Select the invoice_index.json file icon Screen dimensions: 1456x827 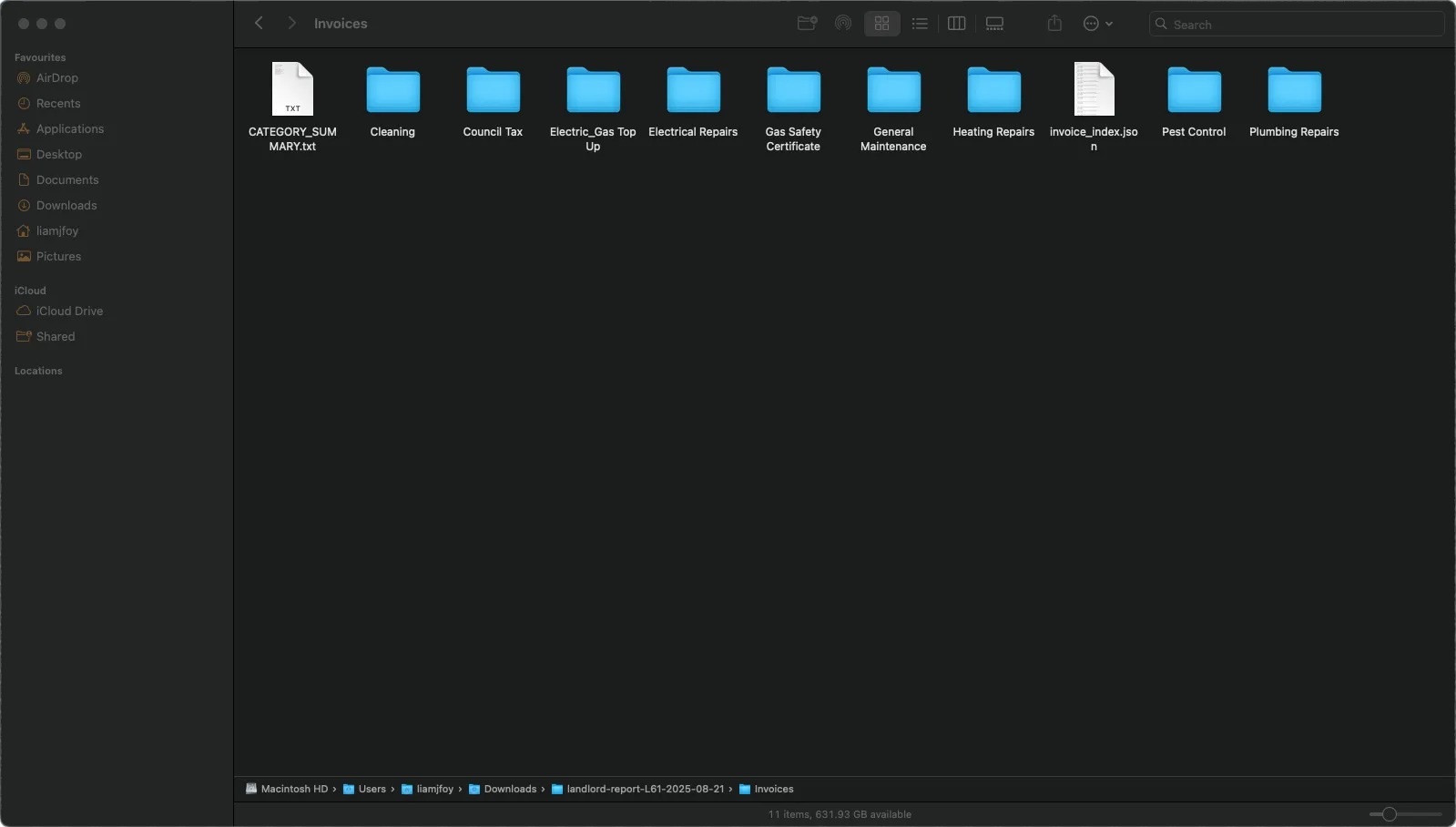tap(1094, 89)
